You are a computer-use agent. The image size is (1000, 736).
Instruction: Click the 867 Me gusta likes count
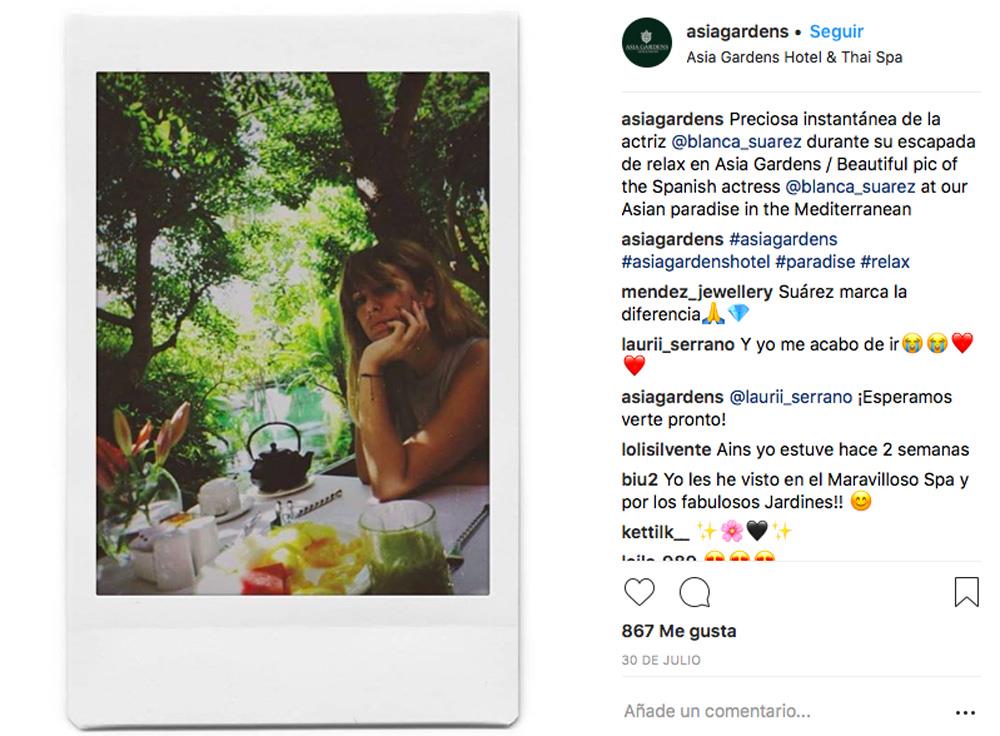pyautogui.click(x=678, y=631)
